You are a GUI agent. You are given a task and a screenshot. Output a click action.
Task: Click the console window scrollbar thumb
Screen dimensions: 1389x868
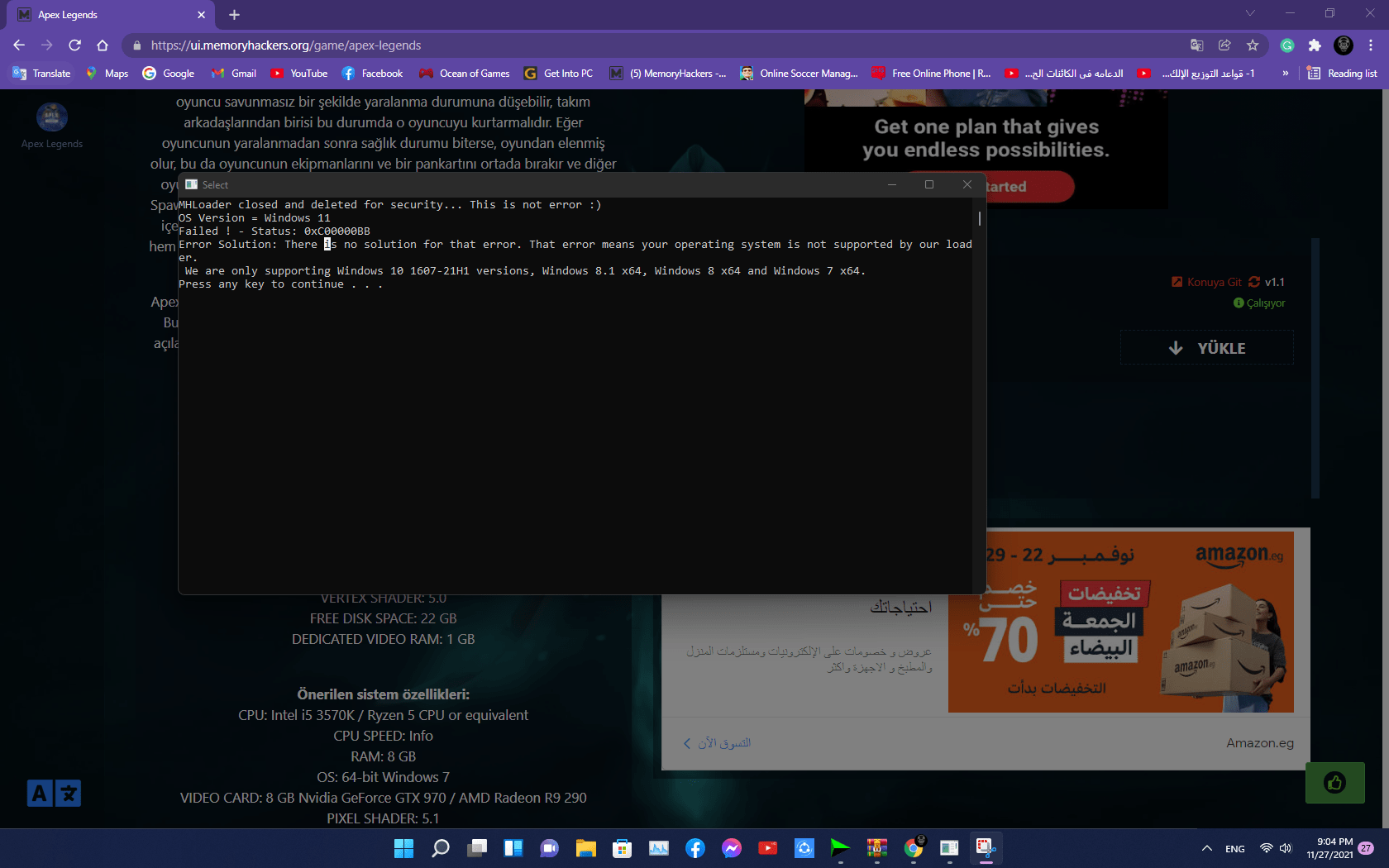coord(980,218)
